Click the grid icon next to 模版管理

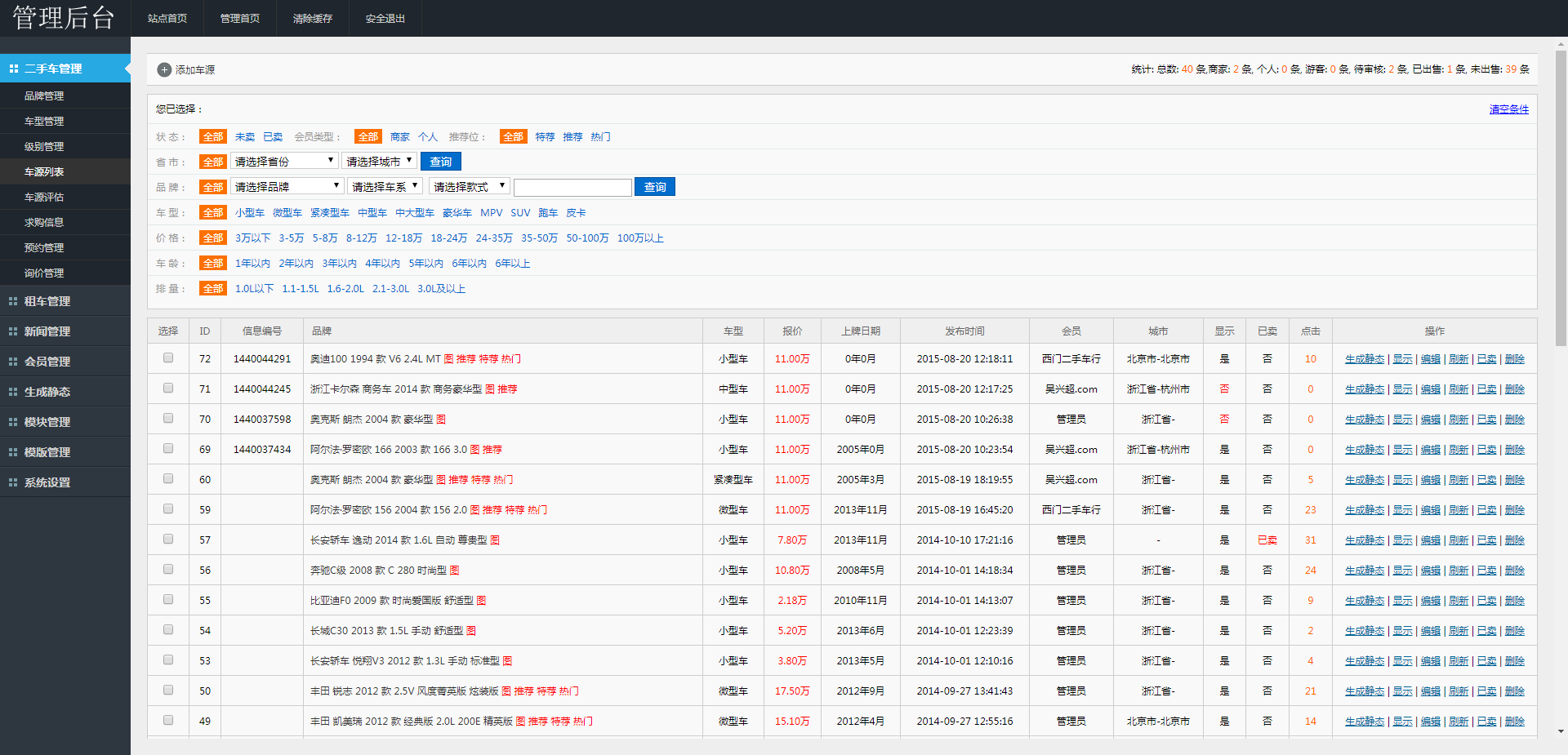tap(13, 452)
